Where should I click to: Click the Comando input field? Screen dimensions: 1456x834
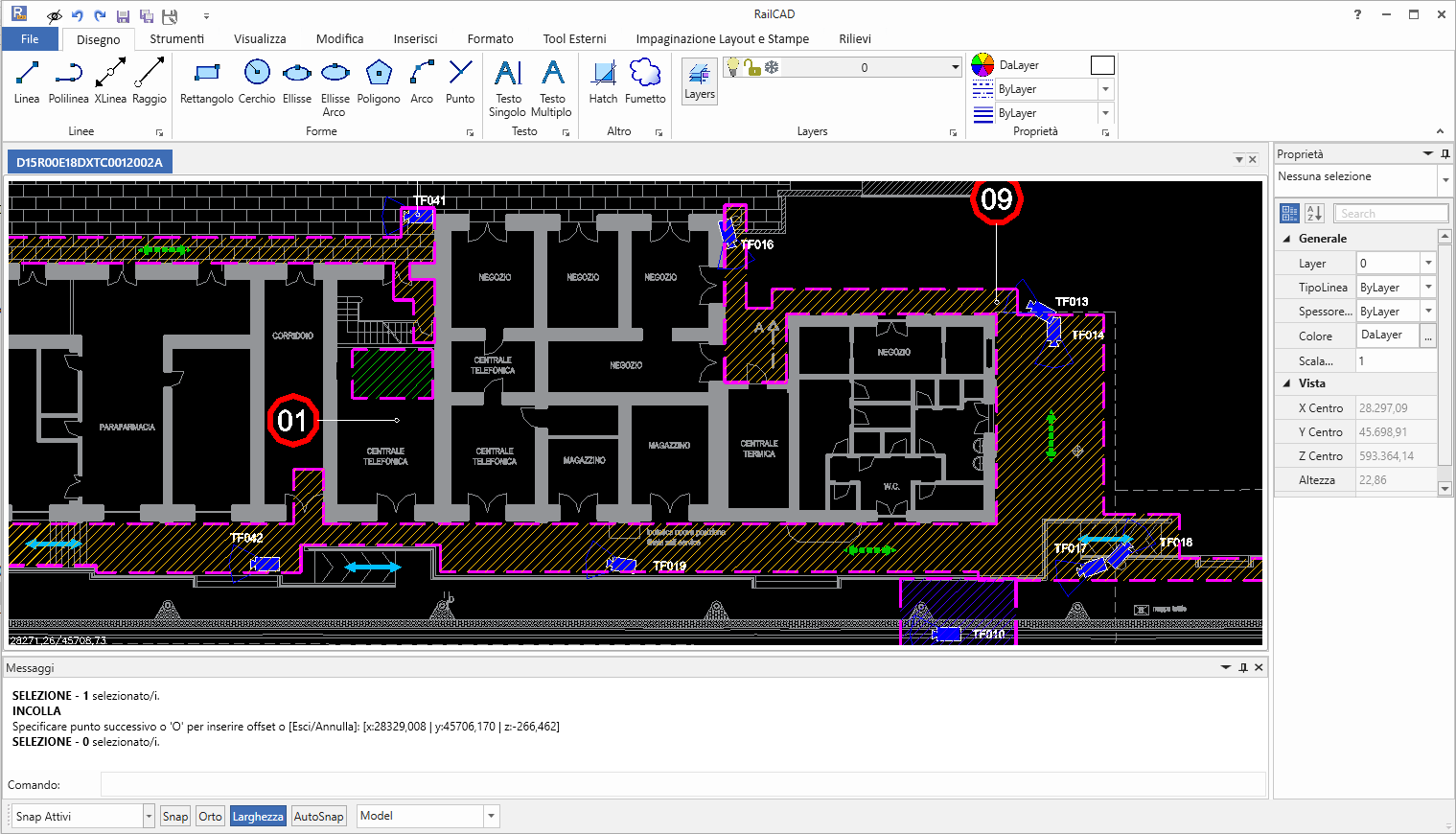point(682,784)
